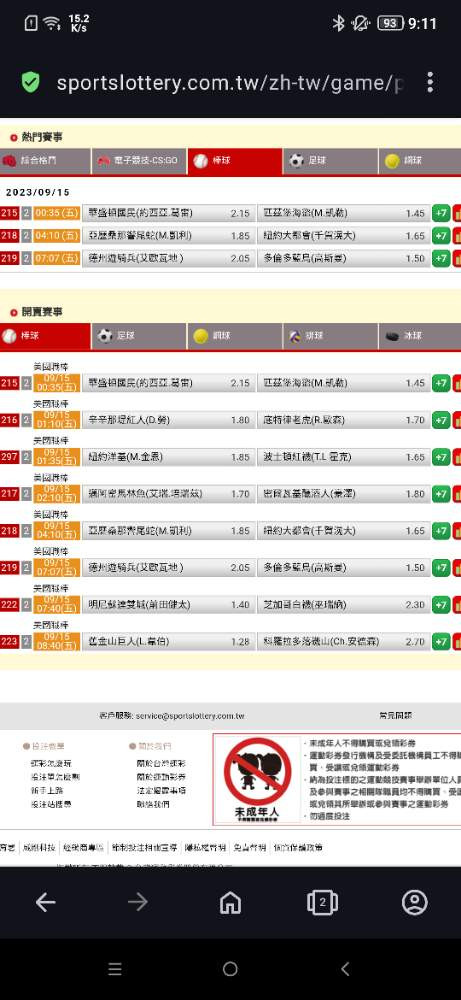
Task: Open the 常見問題 link
Action: tap(395, 716)
